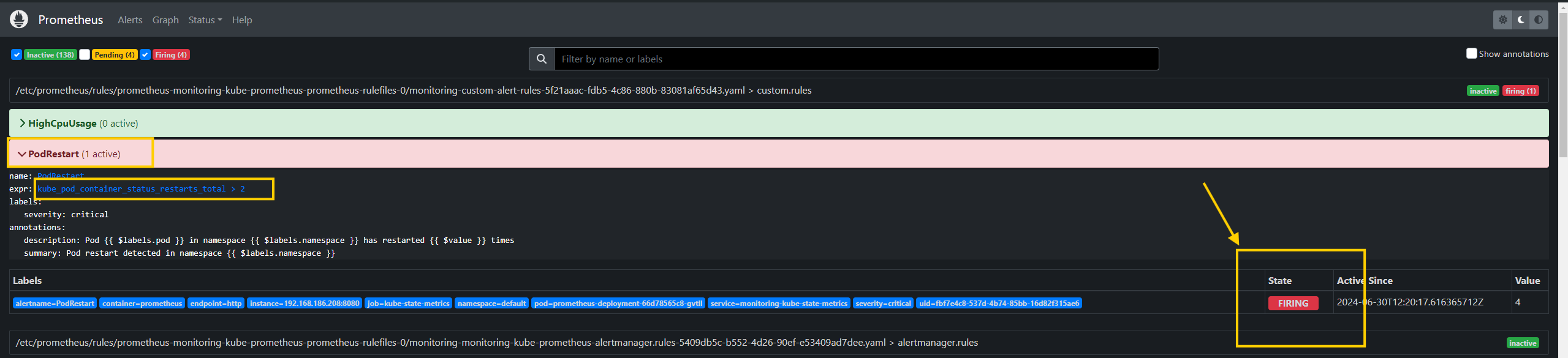This screenshot has height=358, width=1568.
Task: Toggle the Inactive (138) checkbox
Action: (17, 54)
